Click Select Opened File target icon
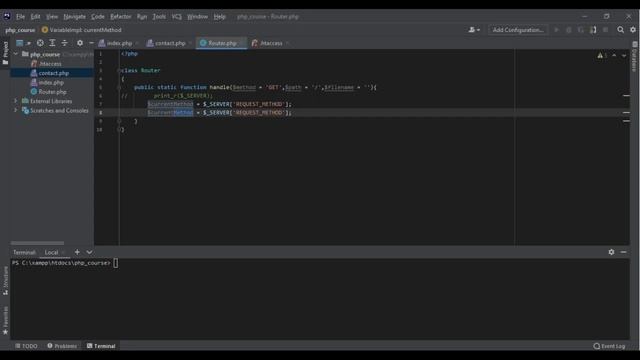The width and height of the screenshot is (640, 360). pyautogui.click(x=40, y=43)
